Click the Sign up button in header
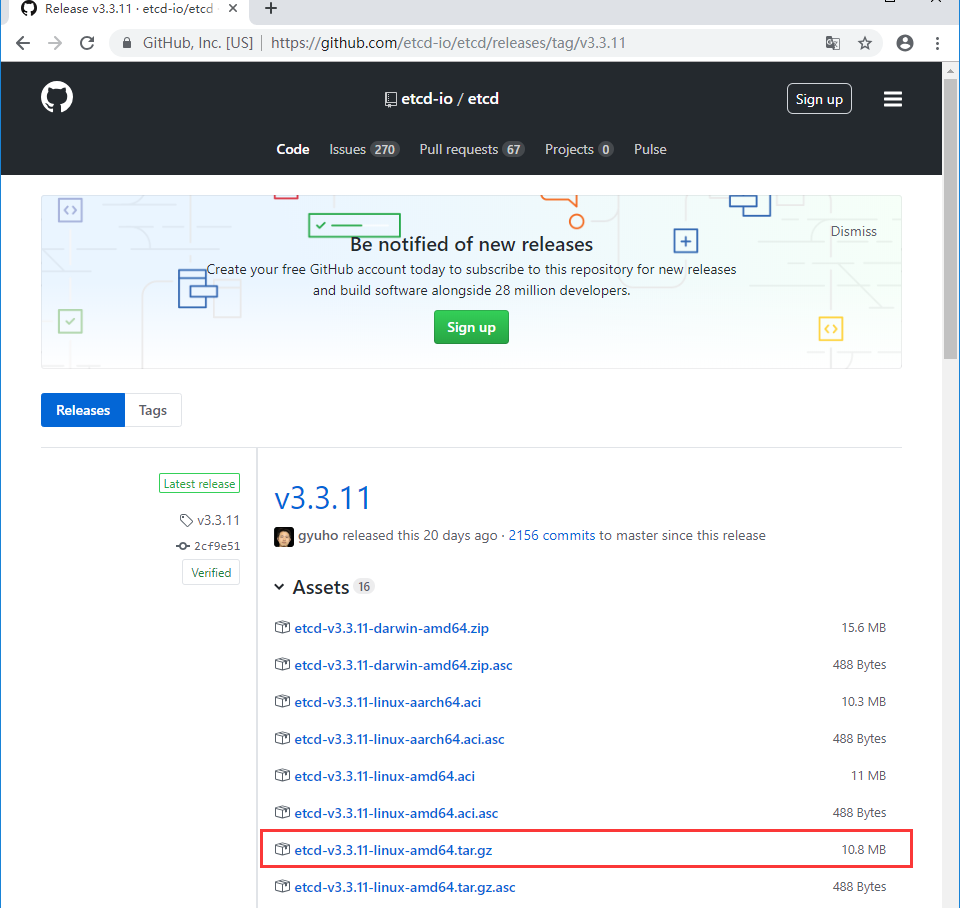960x908 pixels. 819,99
